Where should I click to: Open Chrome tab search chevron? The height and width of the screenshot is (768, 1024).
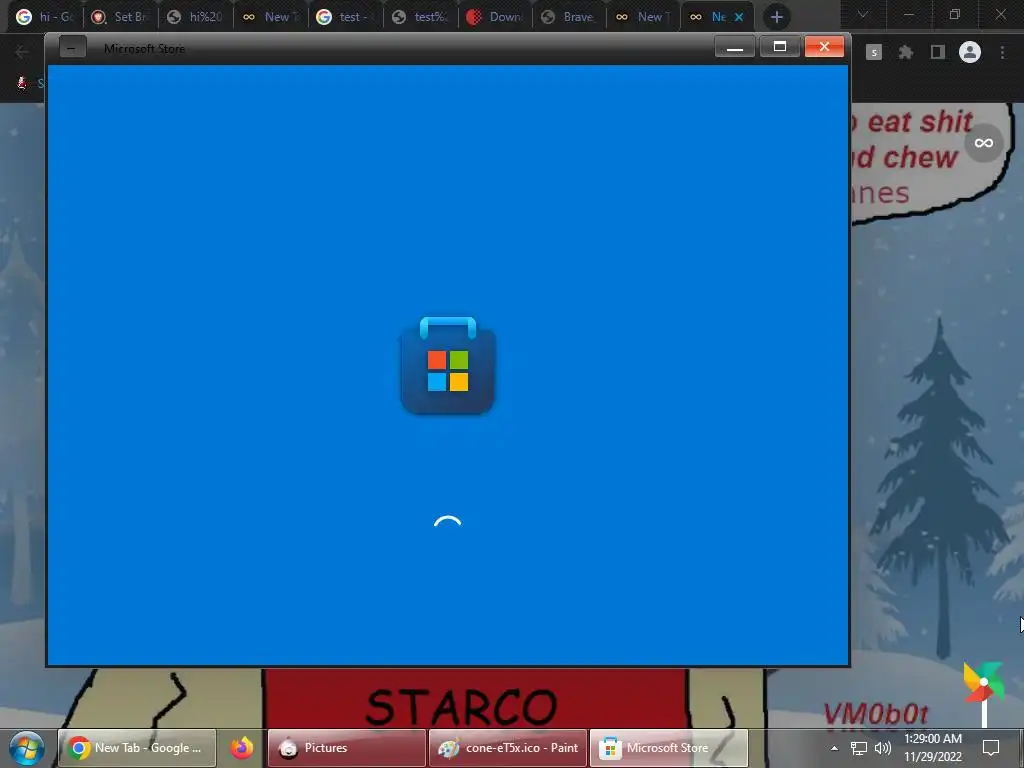(863, 14)
